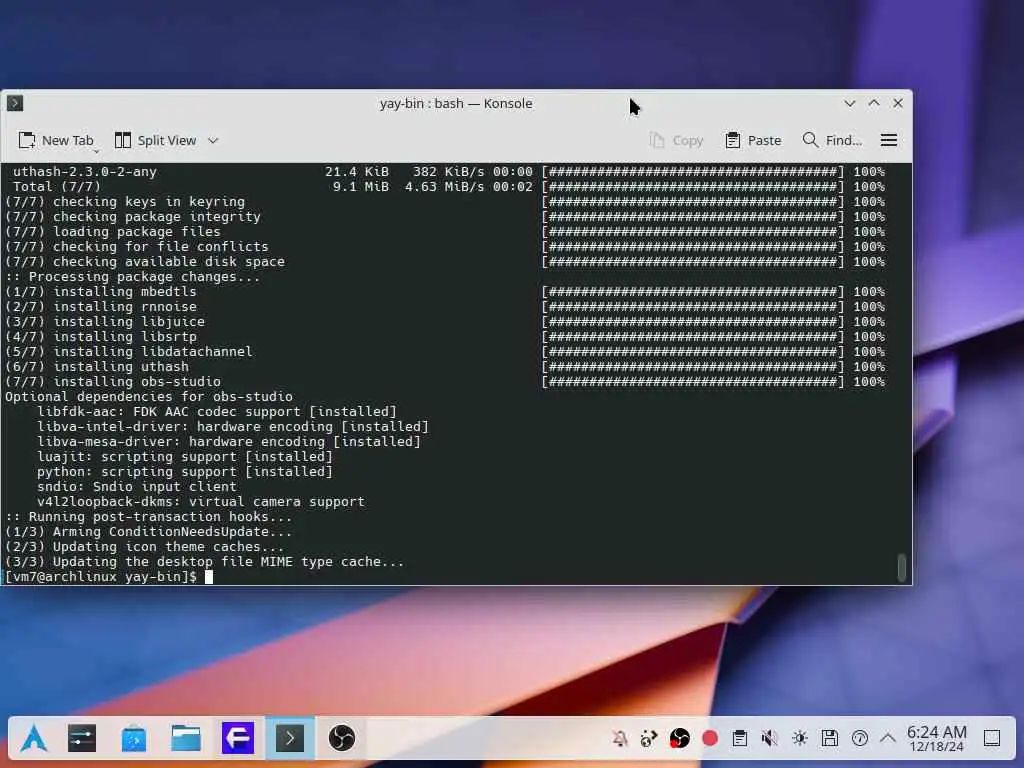Click the 'uthash-2.3.0-2-any' line

coord(85,171)
